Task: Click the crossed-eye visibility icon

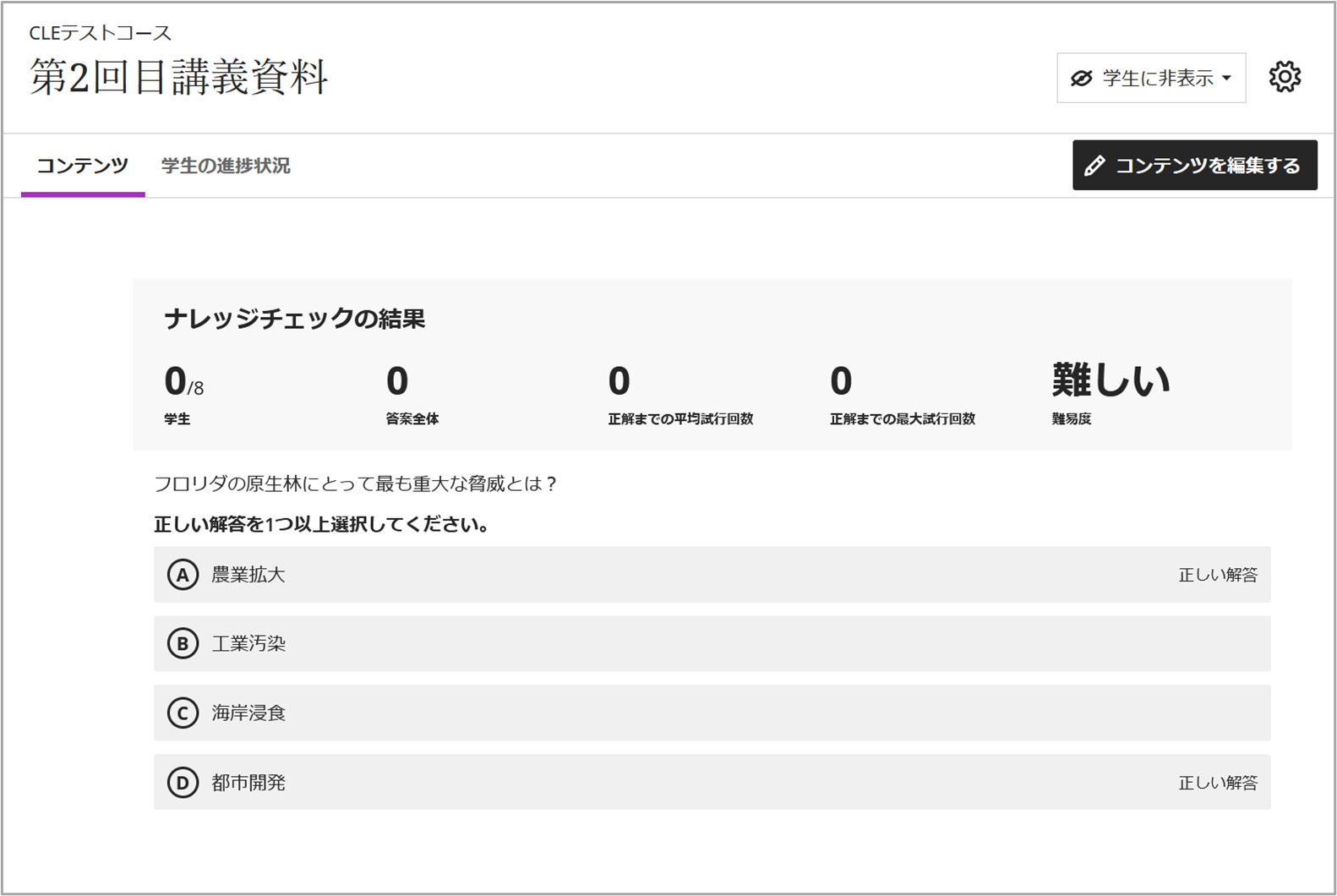Action: (x=1081, y=79)
